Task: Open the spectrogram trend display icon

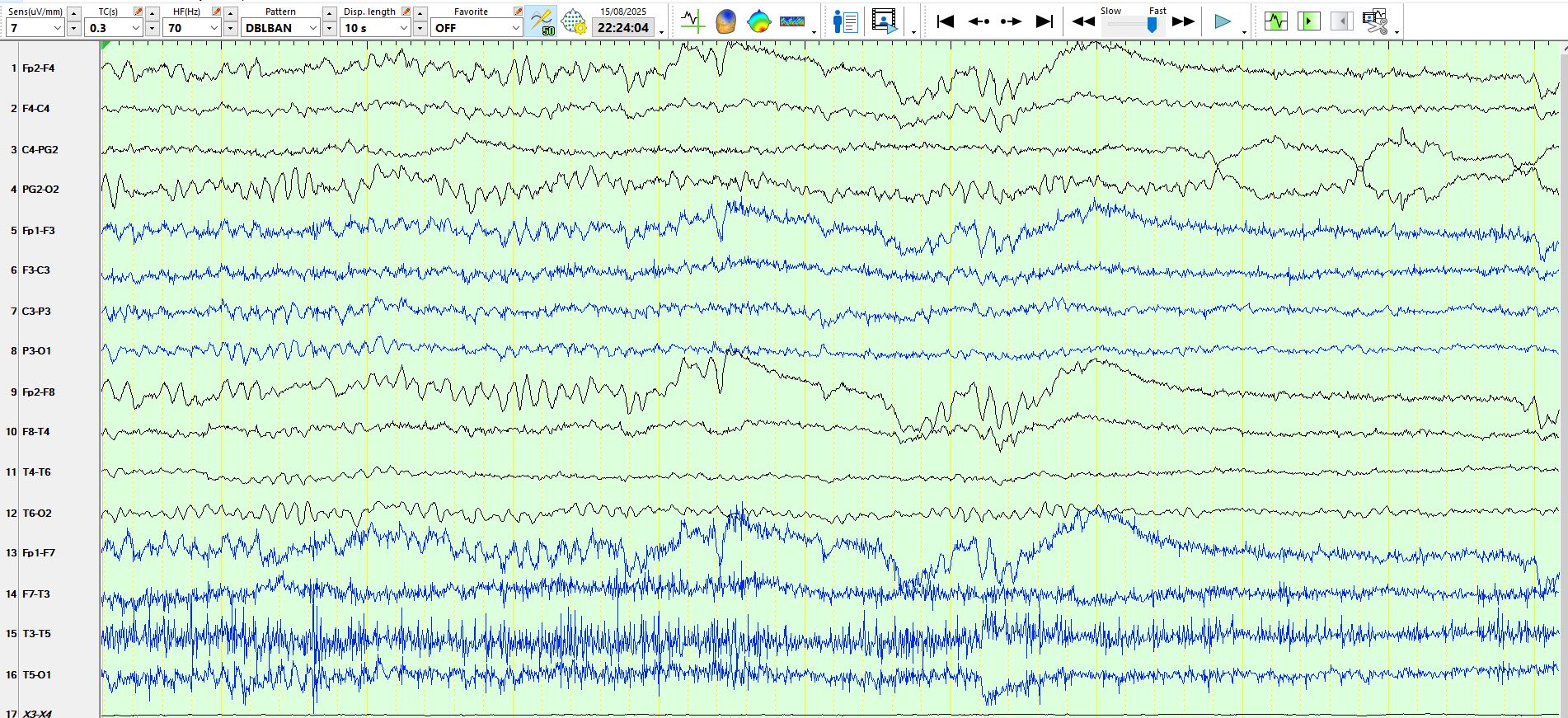Action: (792, 21)
